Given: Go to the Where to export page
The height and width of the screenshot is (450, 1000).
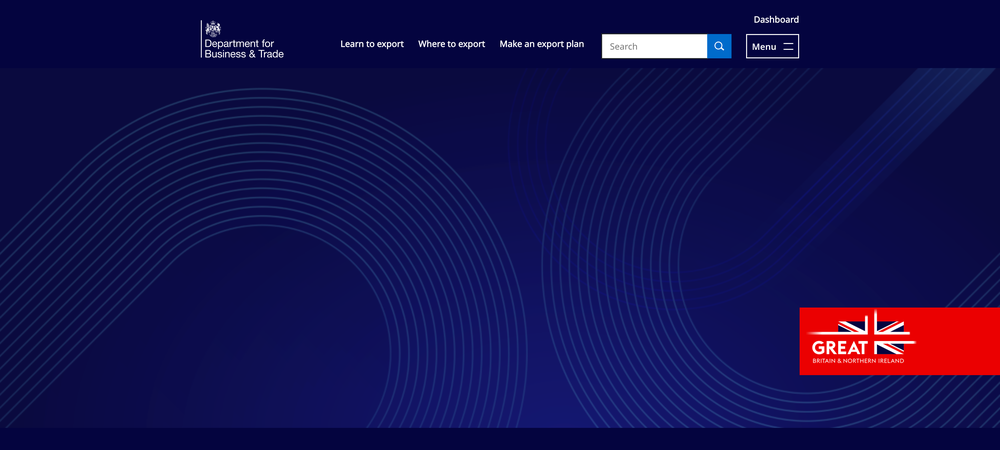Looking at the screenshot, I should [452, 44].
